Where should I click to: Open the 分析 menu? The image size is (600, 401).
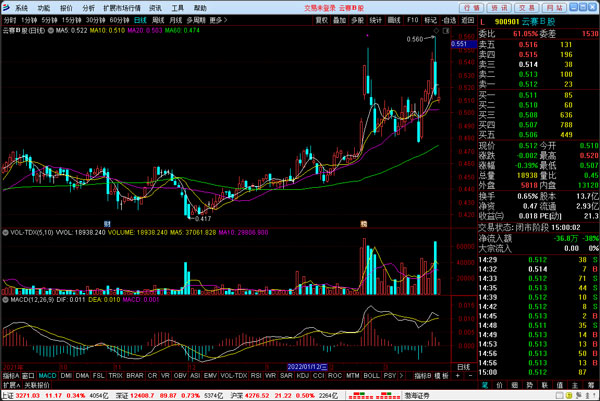[x=88, y=8]
